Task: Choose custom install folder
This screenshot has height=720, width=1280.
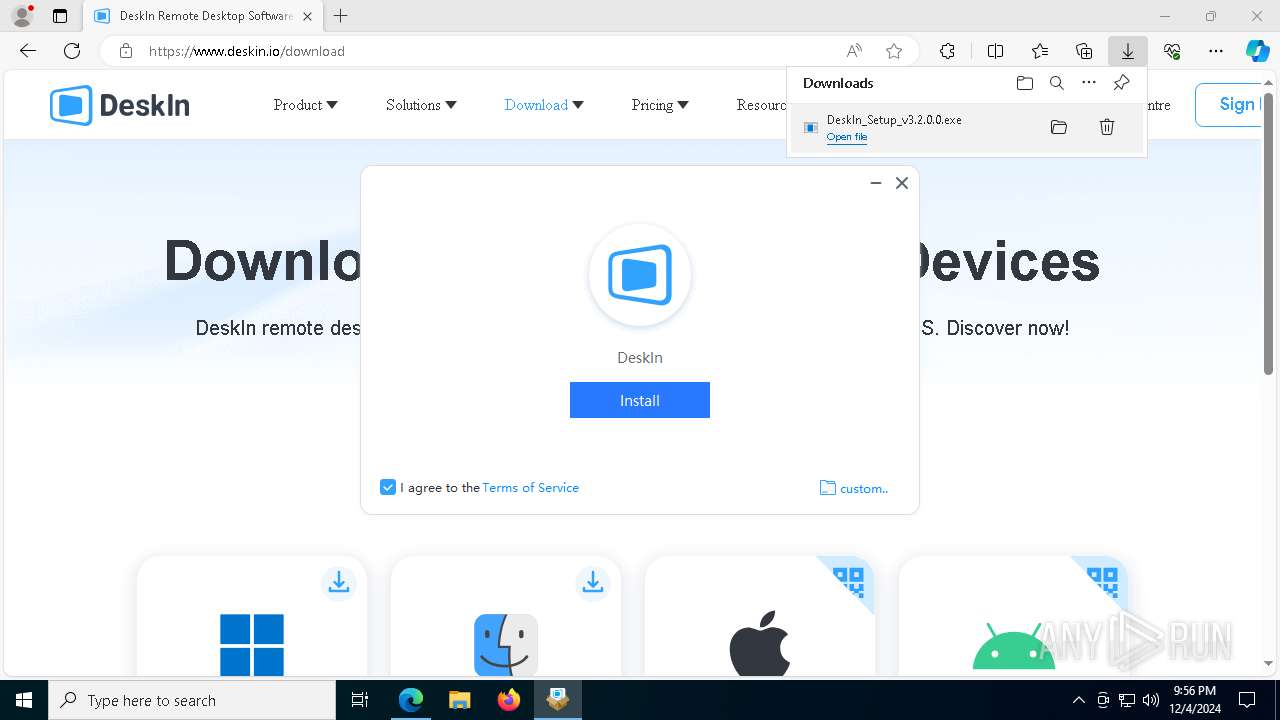Action: (854, 488)
